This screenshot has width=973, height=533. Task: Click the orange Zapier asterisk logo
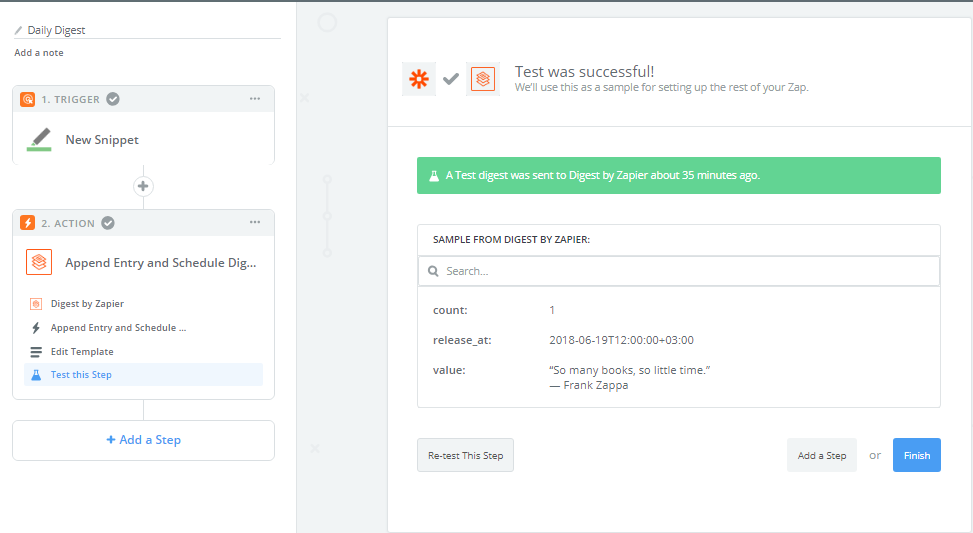pyautogui.click(x=418, y=79)
